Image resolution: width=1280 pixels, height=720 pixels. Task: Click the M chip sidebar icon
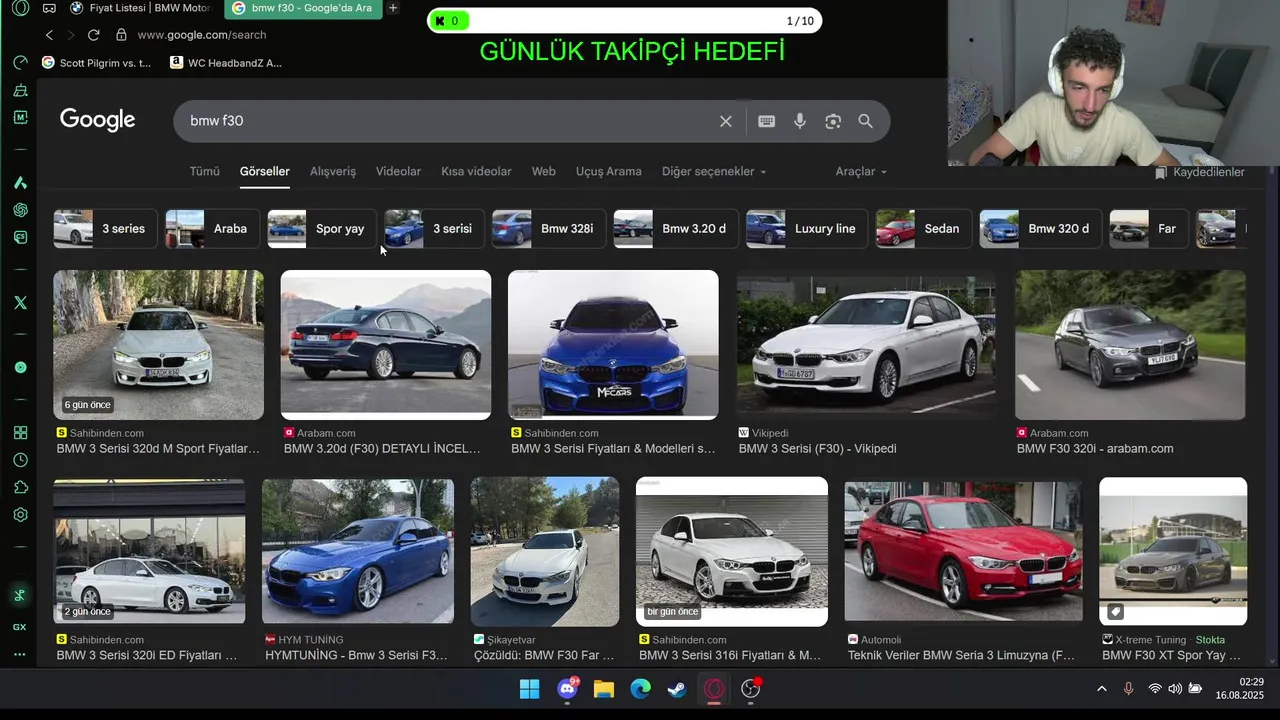20,117
